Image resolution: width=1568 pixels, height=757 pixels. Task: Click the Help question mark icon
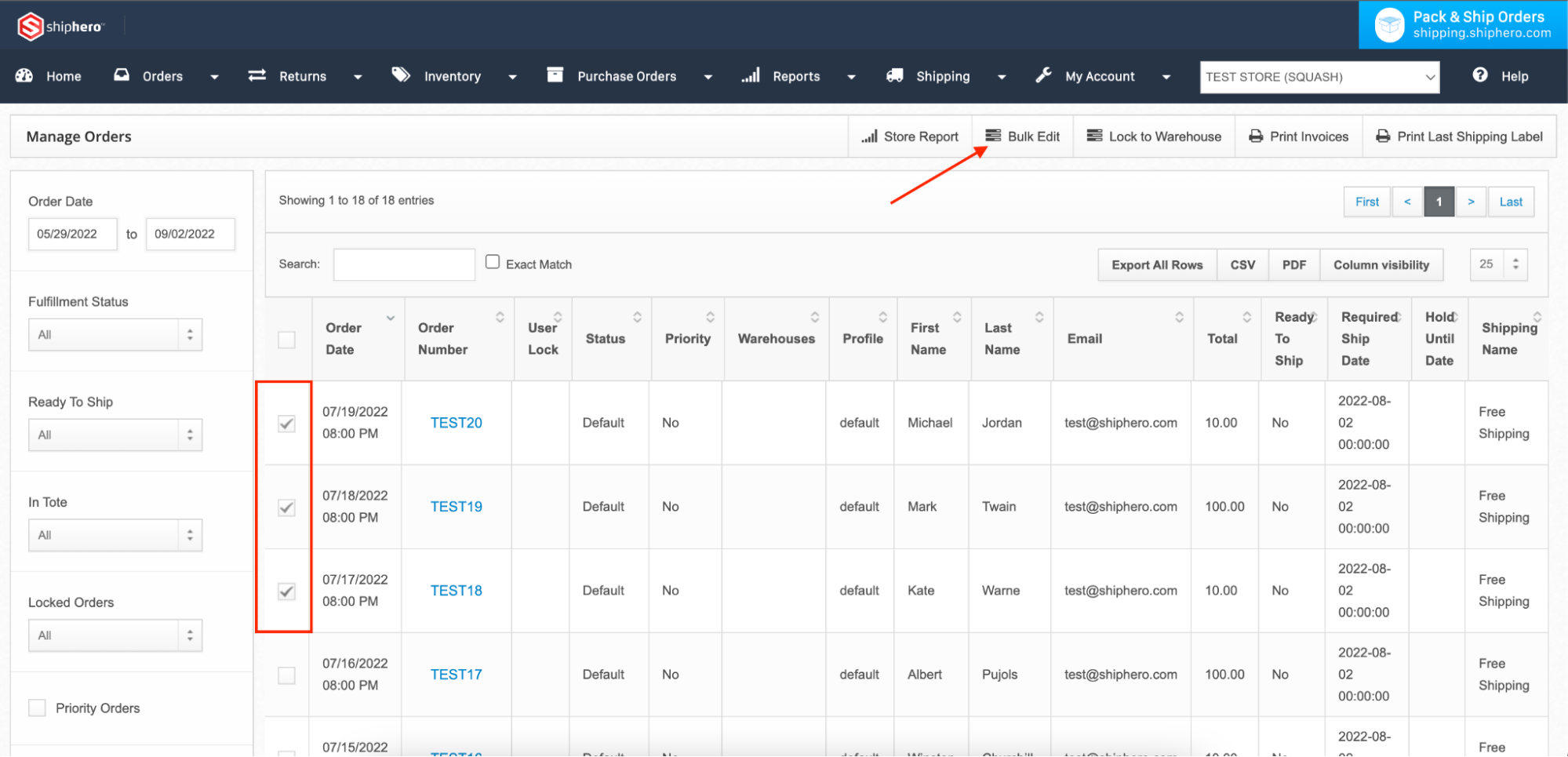(1480, 75)
